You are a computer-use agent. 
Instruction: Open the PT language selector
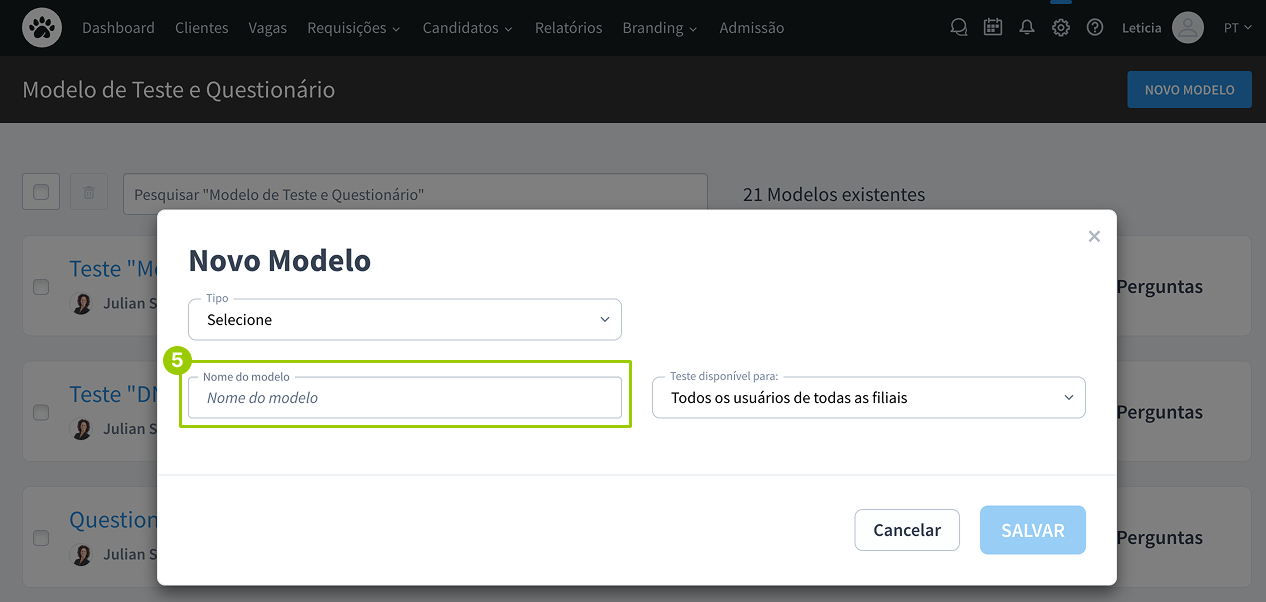(x=1237, y=28)
